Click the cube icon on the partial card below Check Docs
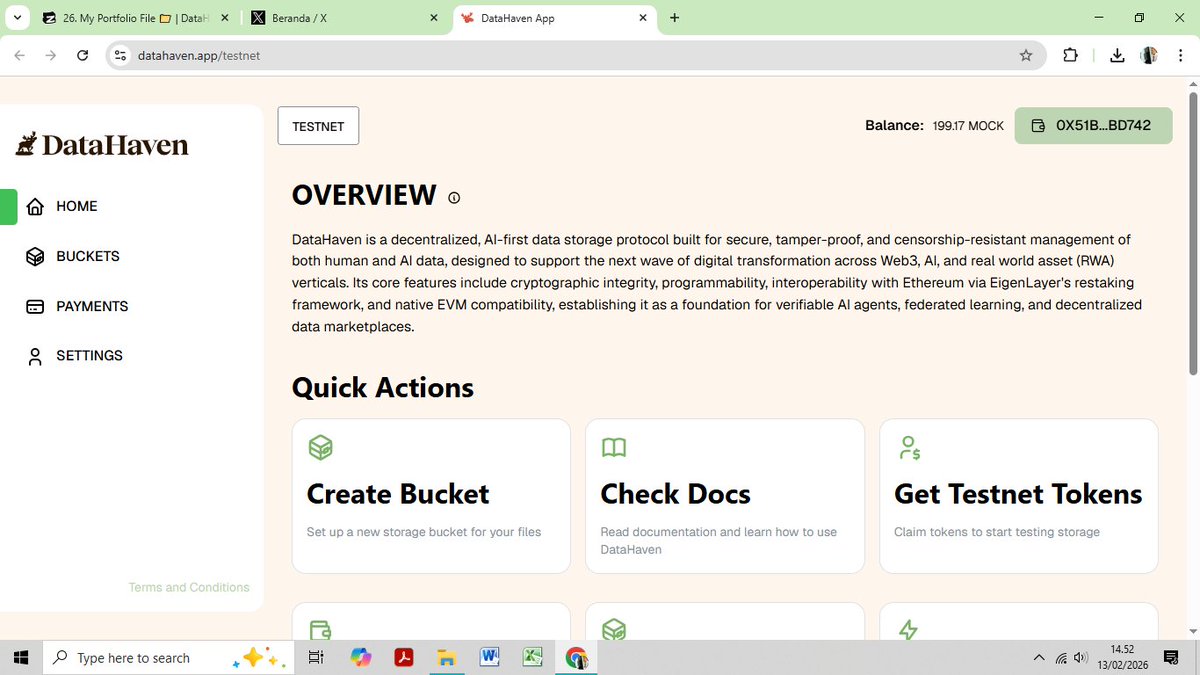Screen dimensions: 1200x675 [614, 630]
